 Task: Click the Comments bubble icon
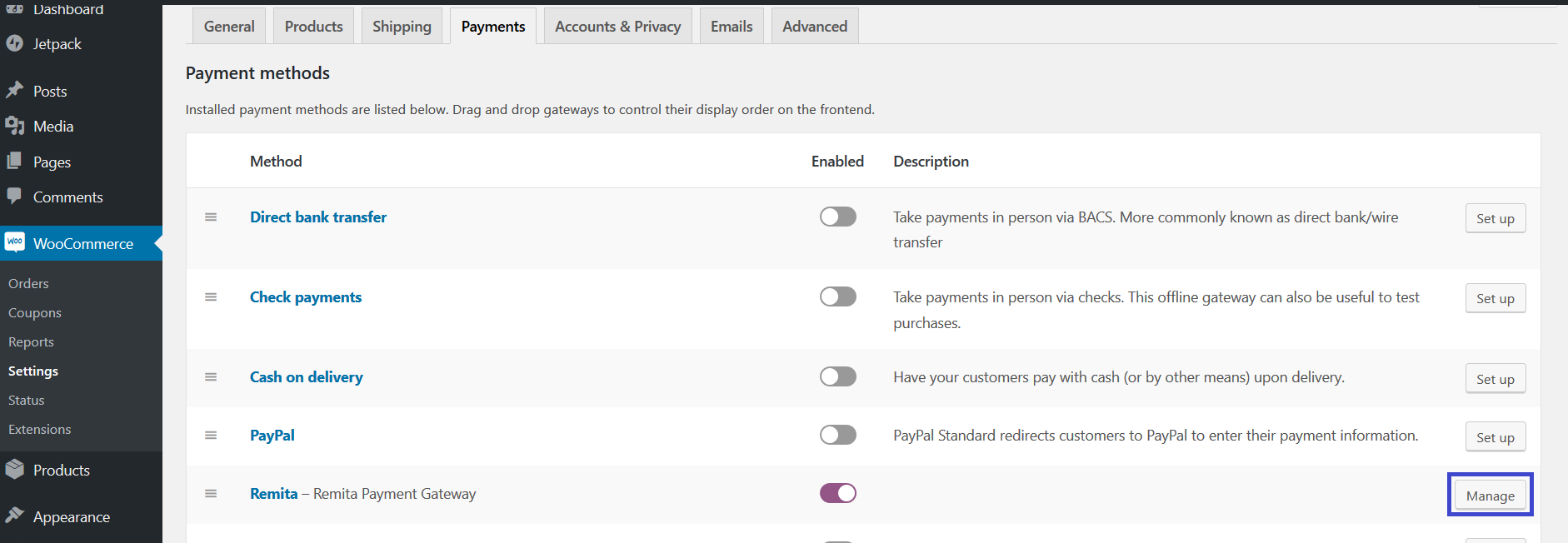14,196
